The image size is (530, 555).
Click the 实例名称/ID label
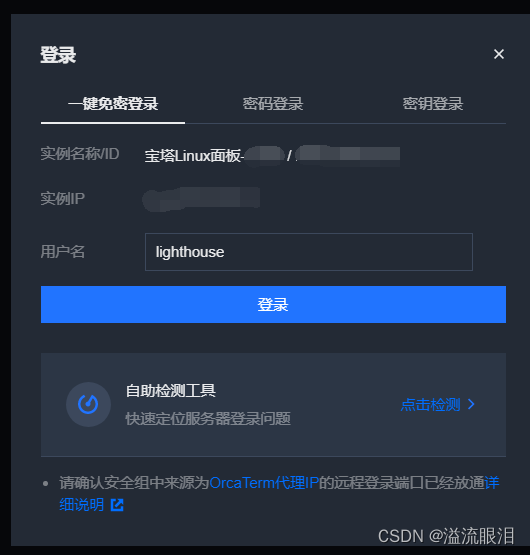click(x=80, y=154)
